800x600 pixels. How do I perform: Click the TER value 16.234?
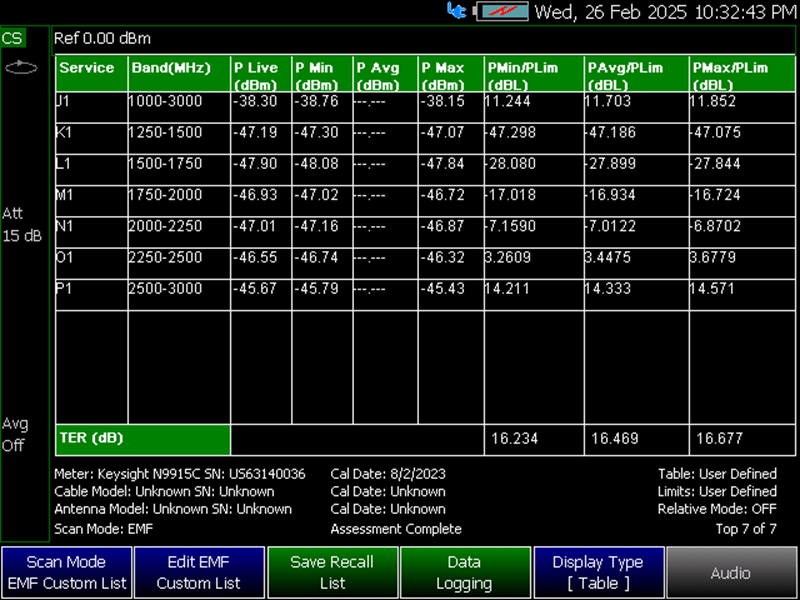pos(515,438)
